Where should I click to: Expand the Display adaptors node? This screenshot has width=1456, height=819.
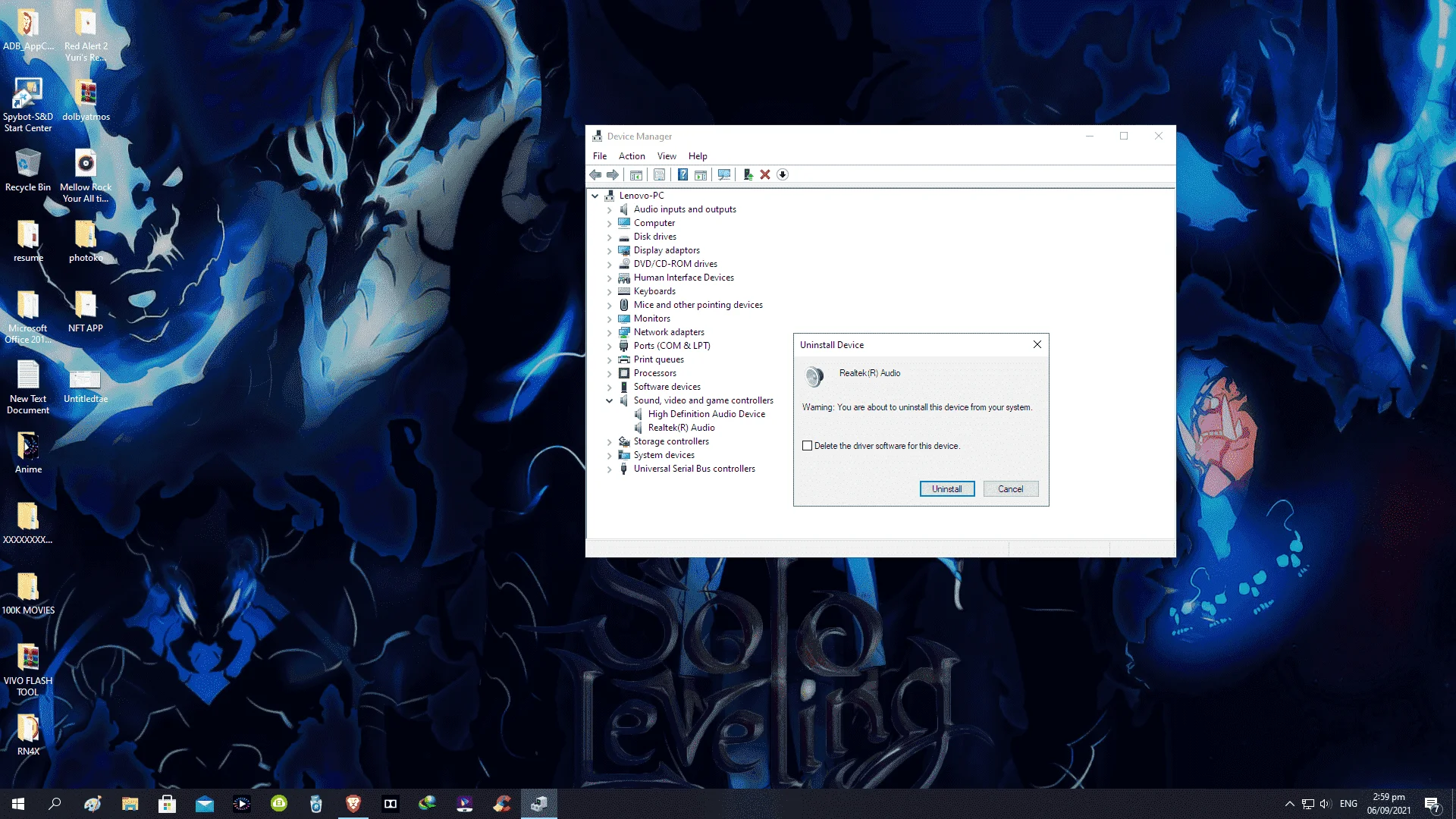point(609,251)
